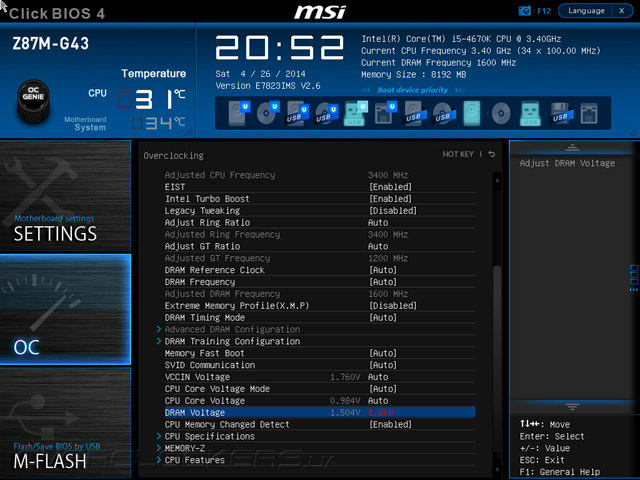Viewport: 640px width, 480px height.
Task: Select the UEFI hard disk boot device icon
Action: (239, 113)
